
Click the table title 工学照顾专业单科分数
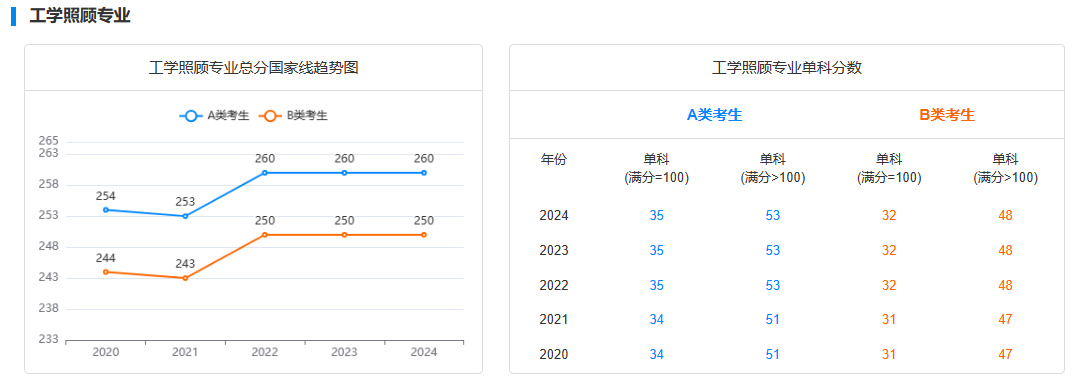pos(787,68)
